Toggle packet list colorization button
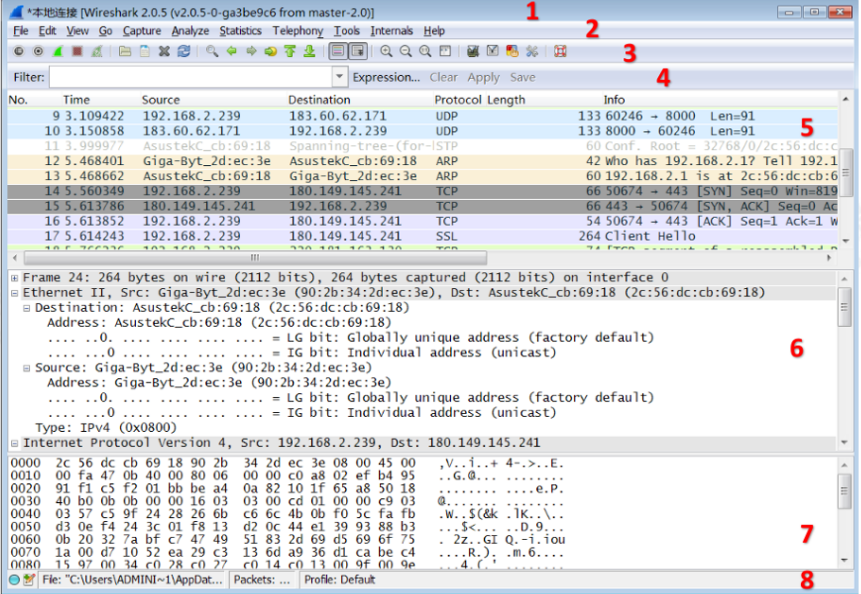The image size is (861, 594). [338, 51]
